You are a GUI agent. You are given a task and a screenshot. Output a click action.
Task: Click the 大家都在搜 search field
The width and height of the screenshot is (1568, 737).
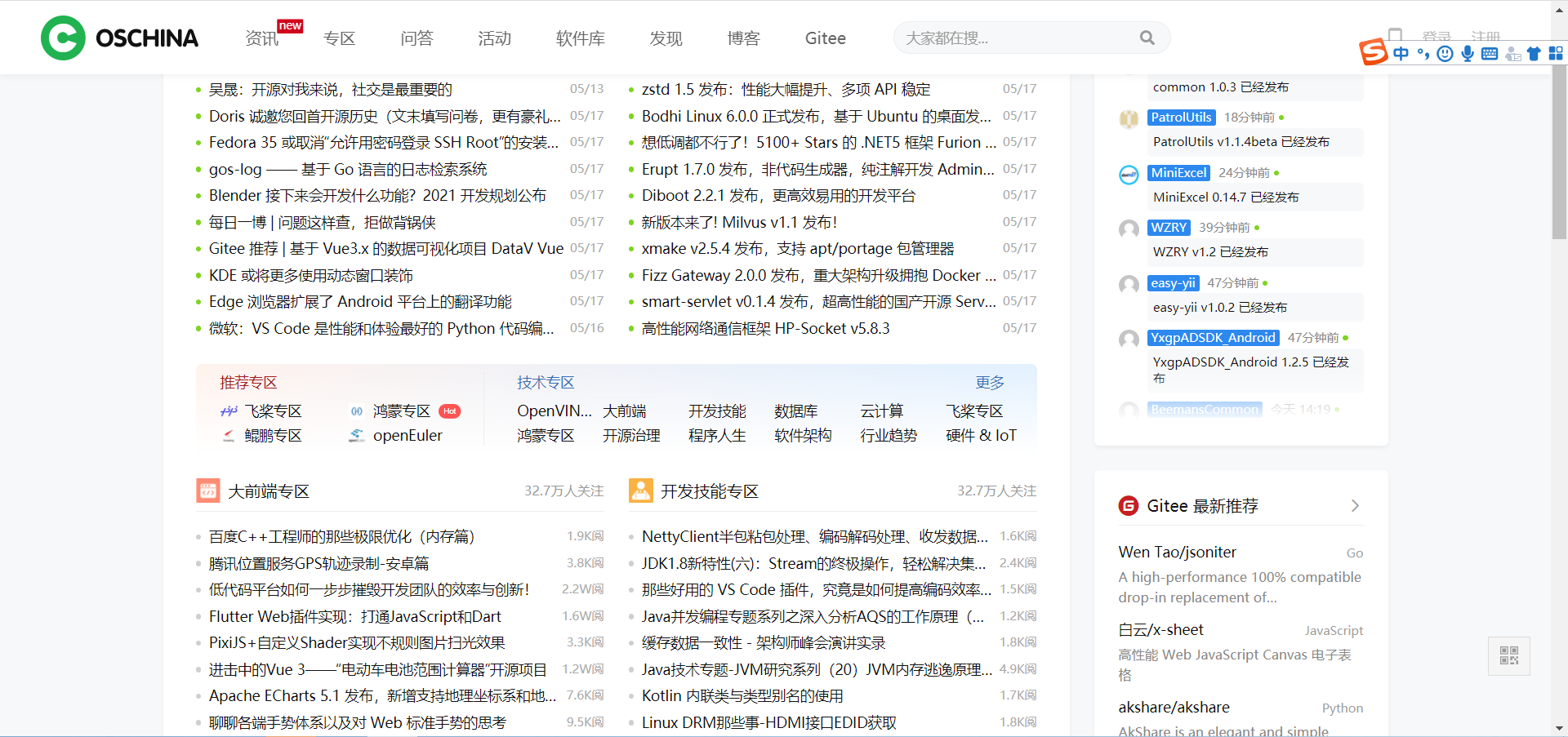[x=1031, y=38]
